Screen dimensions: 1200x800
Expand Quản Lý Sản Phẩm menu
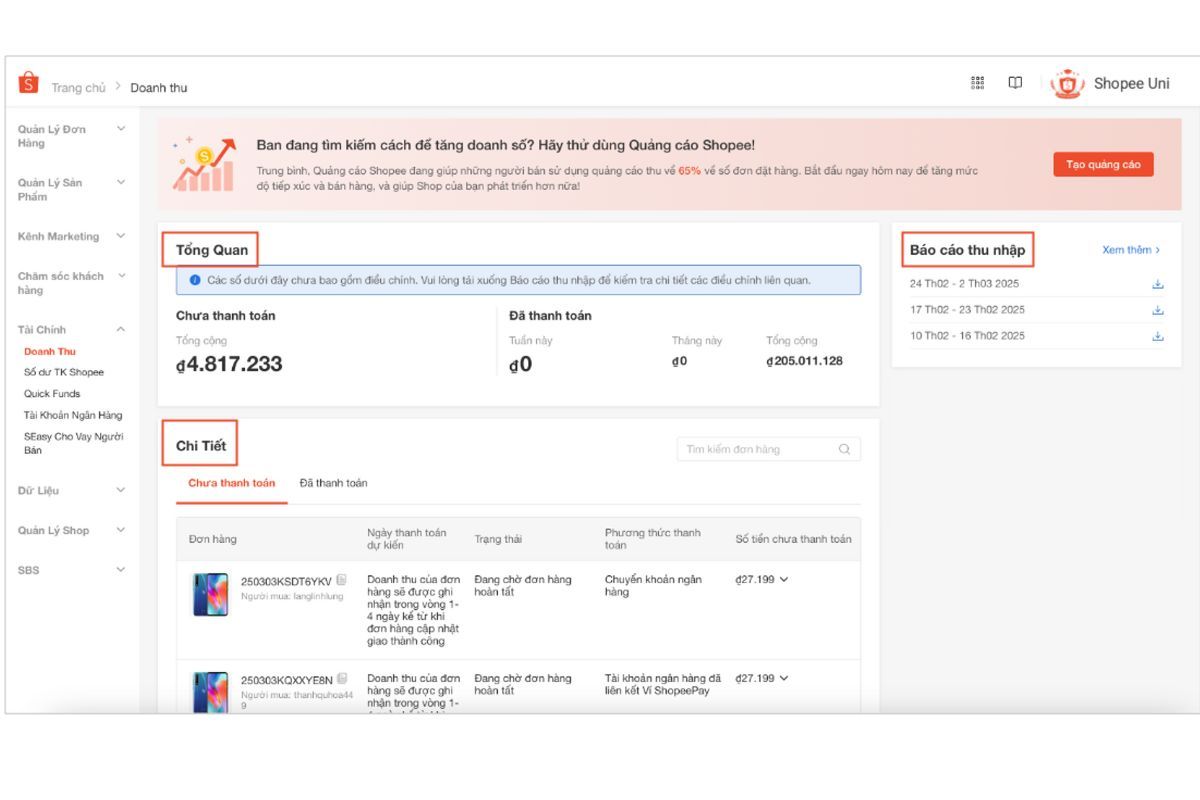(x=121, y=182)
